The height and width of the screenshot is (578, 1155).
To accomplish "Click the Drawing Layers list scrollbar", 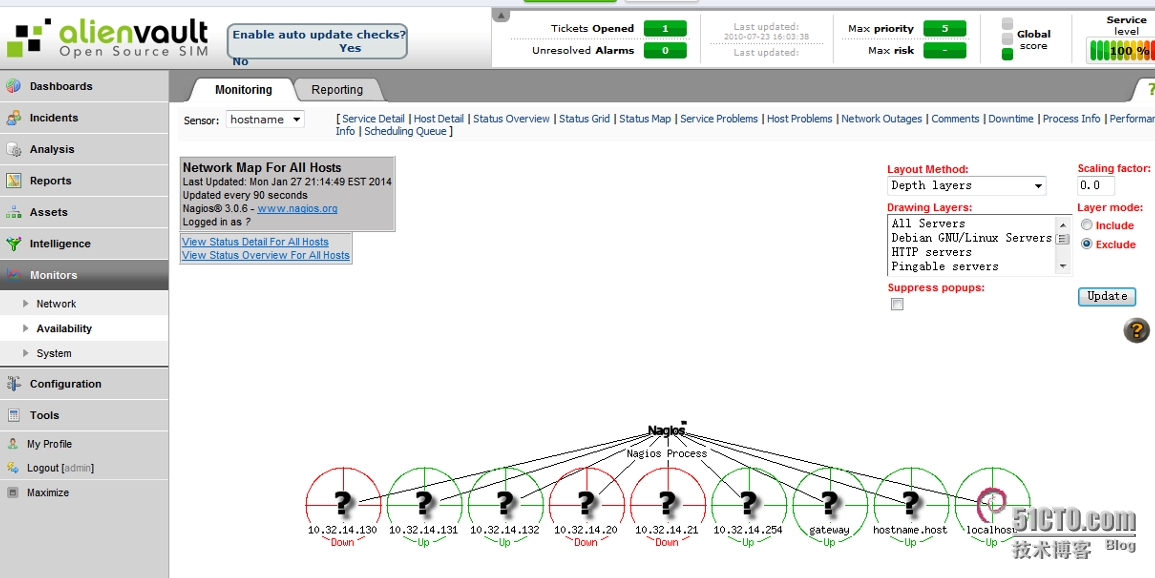I will 1062,244.
